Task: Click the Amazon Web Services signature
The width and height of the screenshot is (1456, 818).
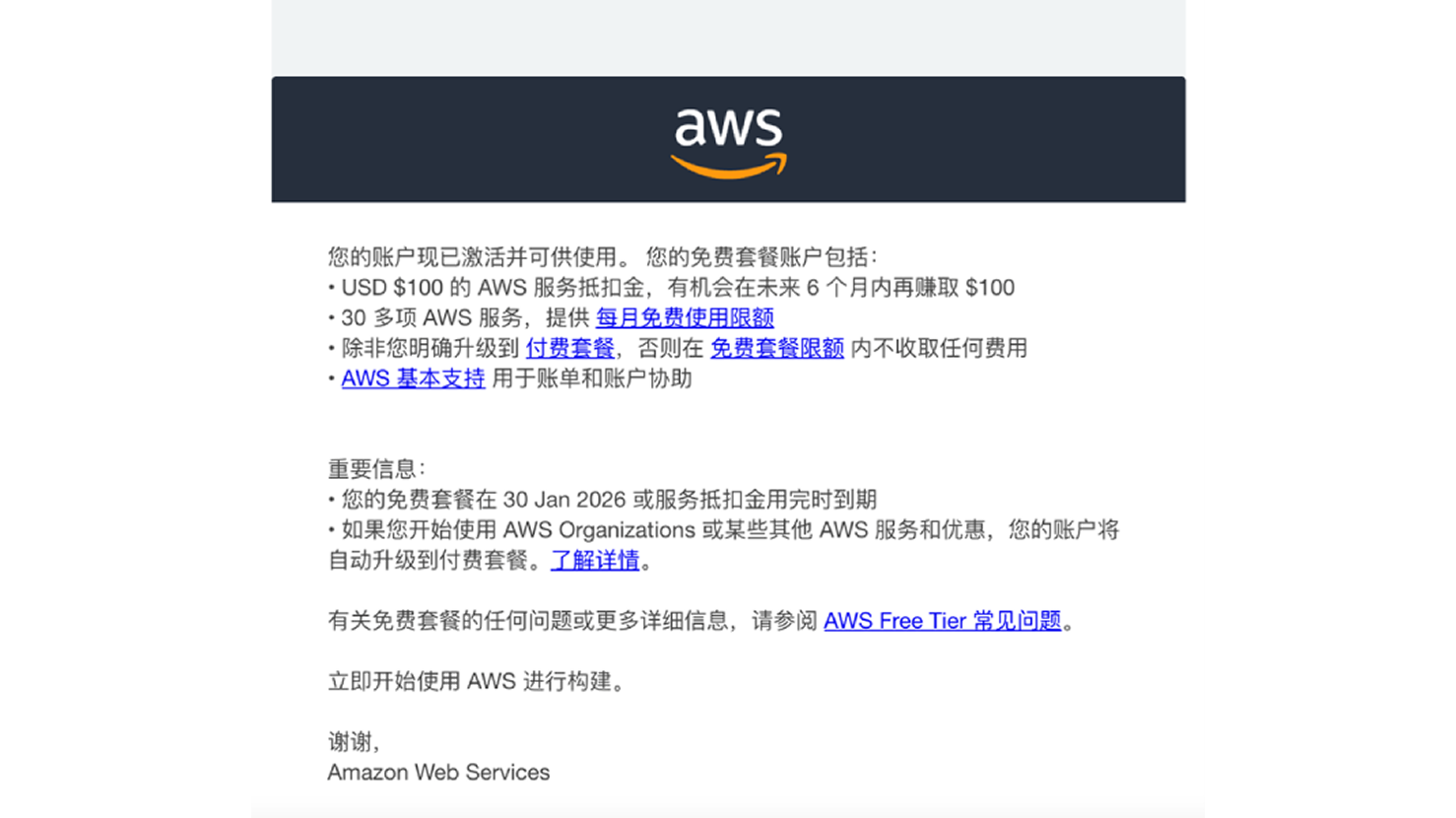Action: point(438,773)
